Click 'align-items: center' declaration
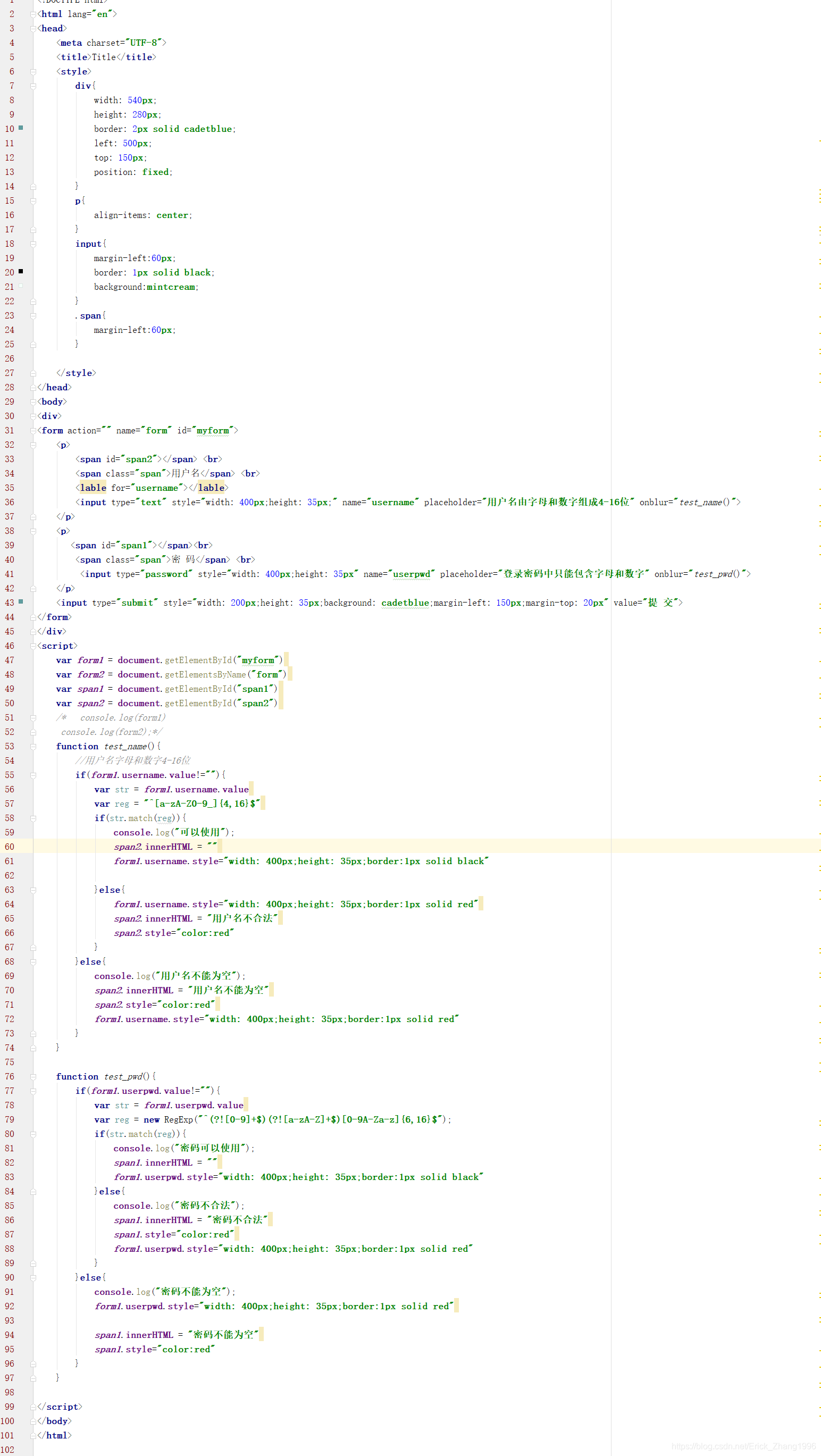The width and height of the screenshot is (821, 1456). click(142, 215)
